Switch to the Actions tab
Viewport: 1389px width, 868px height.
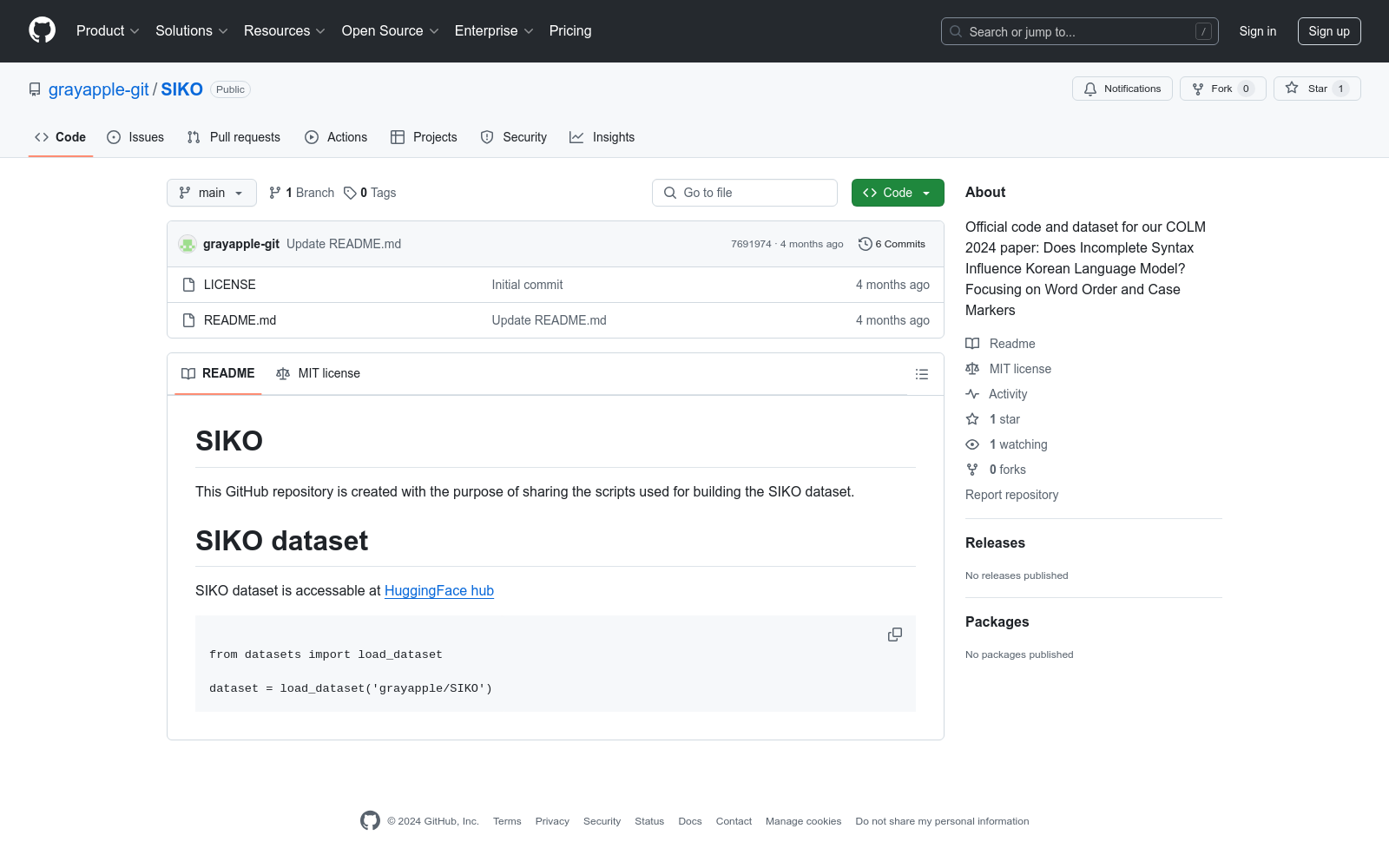coord(336,137)
